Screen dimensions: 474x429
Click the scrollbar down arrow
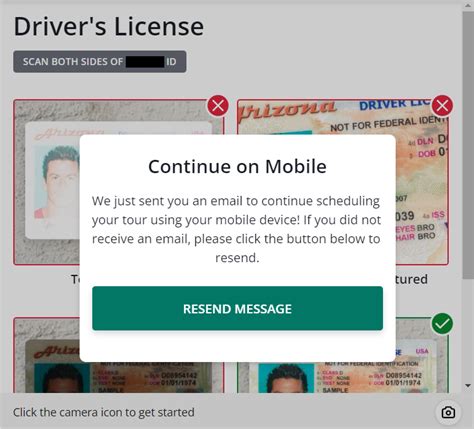[468, 386]
